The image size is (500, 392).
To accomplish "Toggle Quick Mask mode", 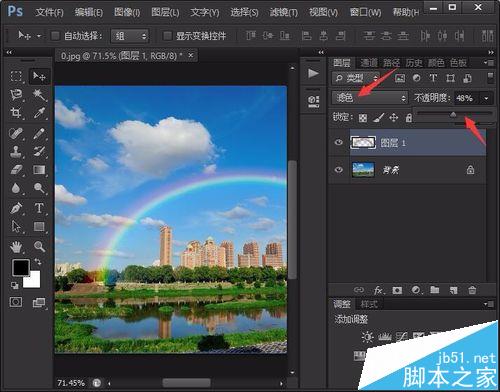I will click(16, 302).
